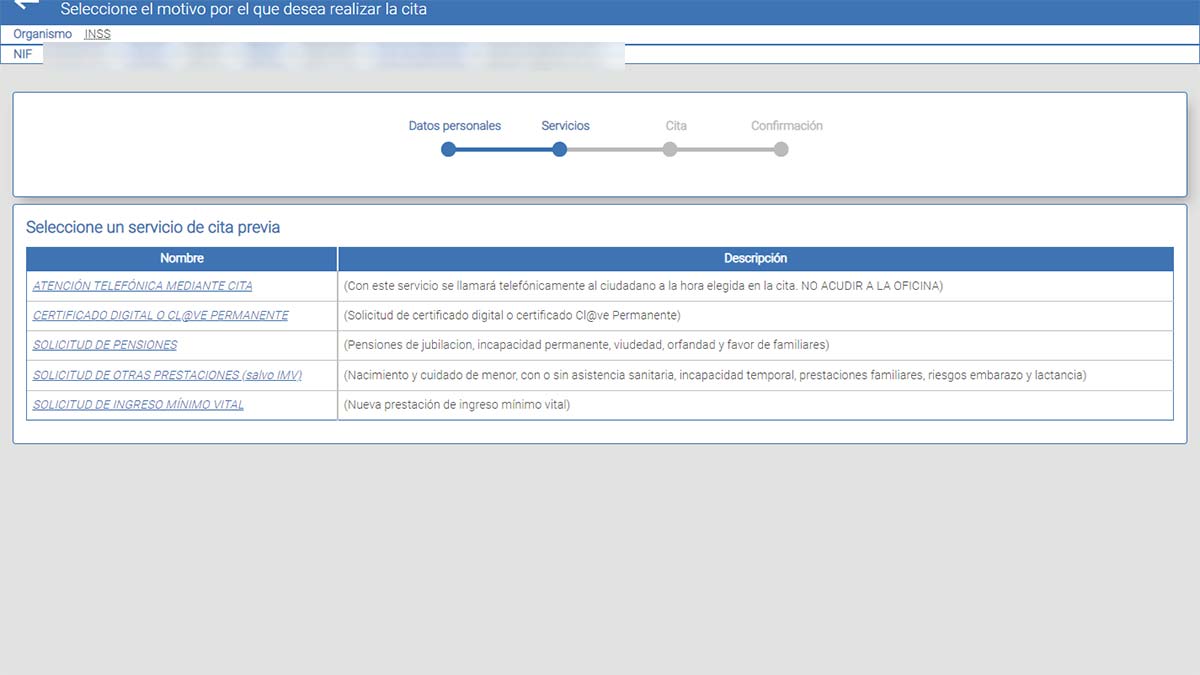This screenshot has width=1200, height=675.
Task: Open the INSS organismo link
Action: coord(97,34)
